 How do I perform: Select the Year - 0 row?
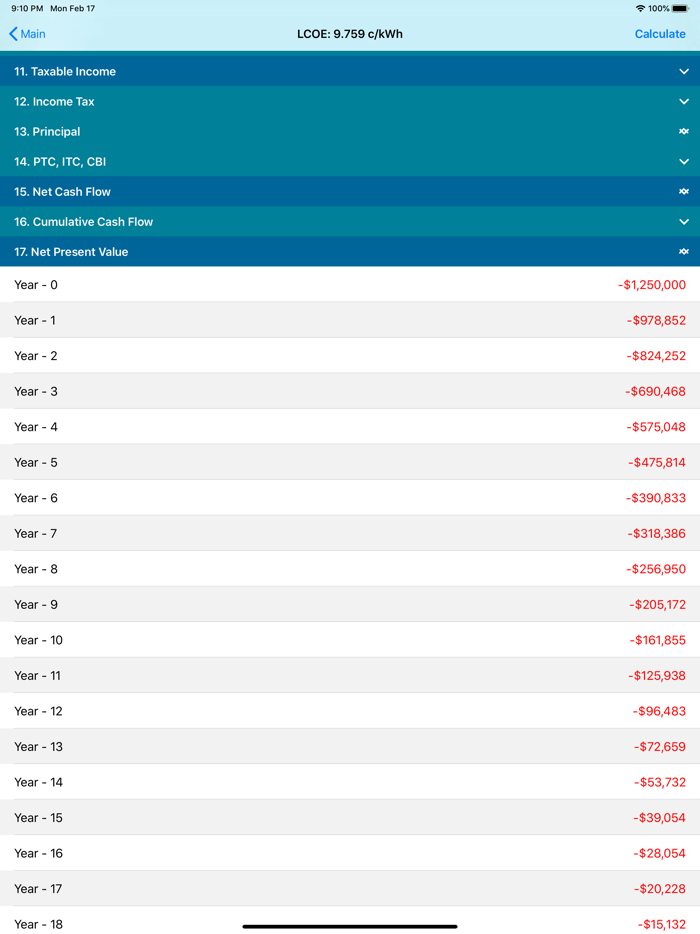tap(350, 285)
